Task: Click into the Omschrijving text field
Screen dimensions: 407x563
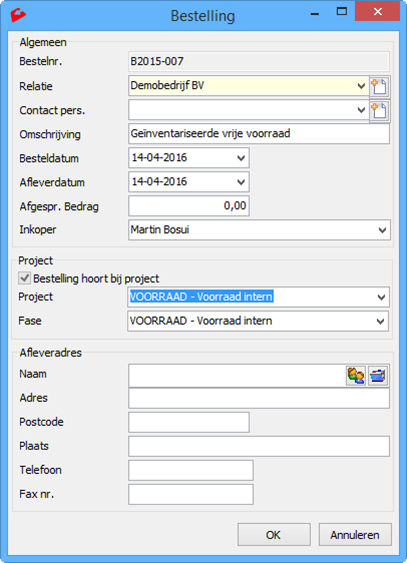Action: point(259,134)
